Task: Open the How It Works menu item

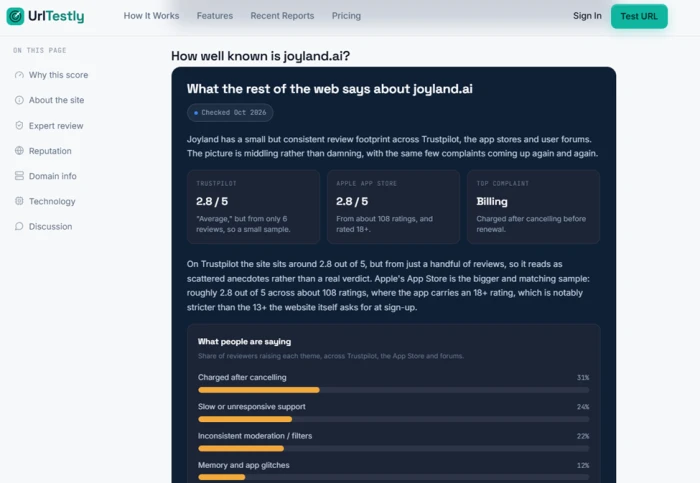Action: tap(151, 16)
